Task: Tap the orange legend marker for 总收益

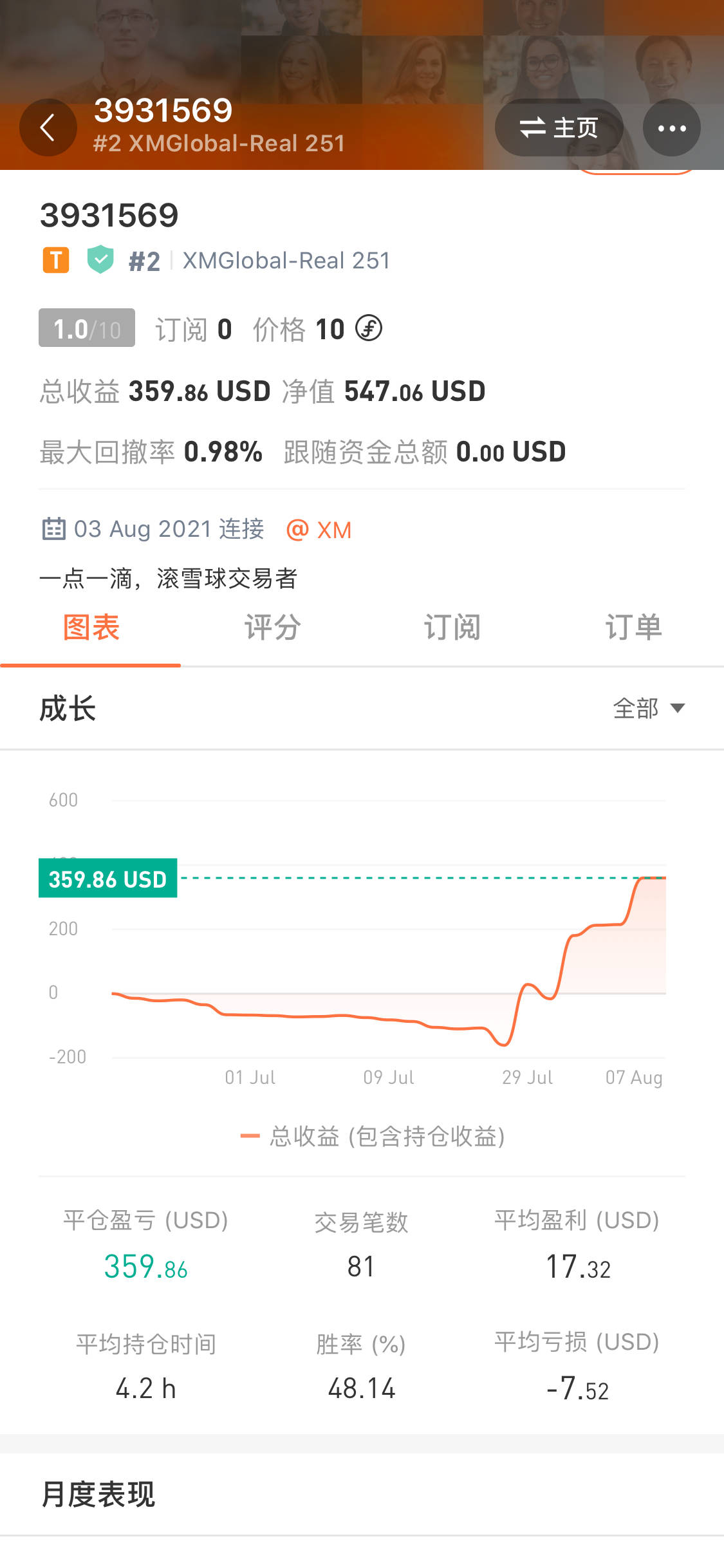Action: (x=250, y=1136)
